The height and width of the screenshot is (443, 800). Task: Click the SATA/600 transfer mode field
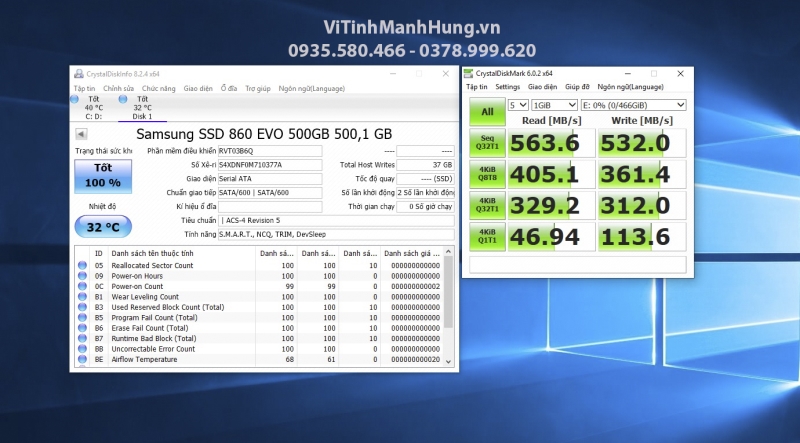click(x=270, y=192)
